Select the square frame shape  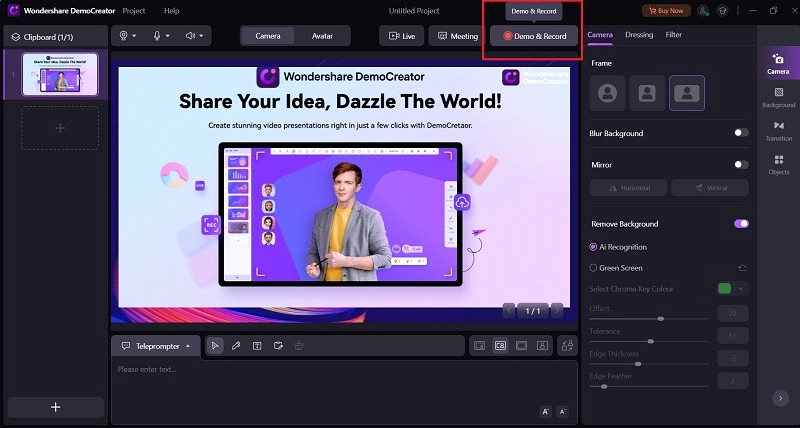[647, 93]
